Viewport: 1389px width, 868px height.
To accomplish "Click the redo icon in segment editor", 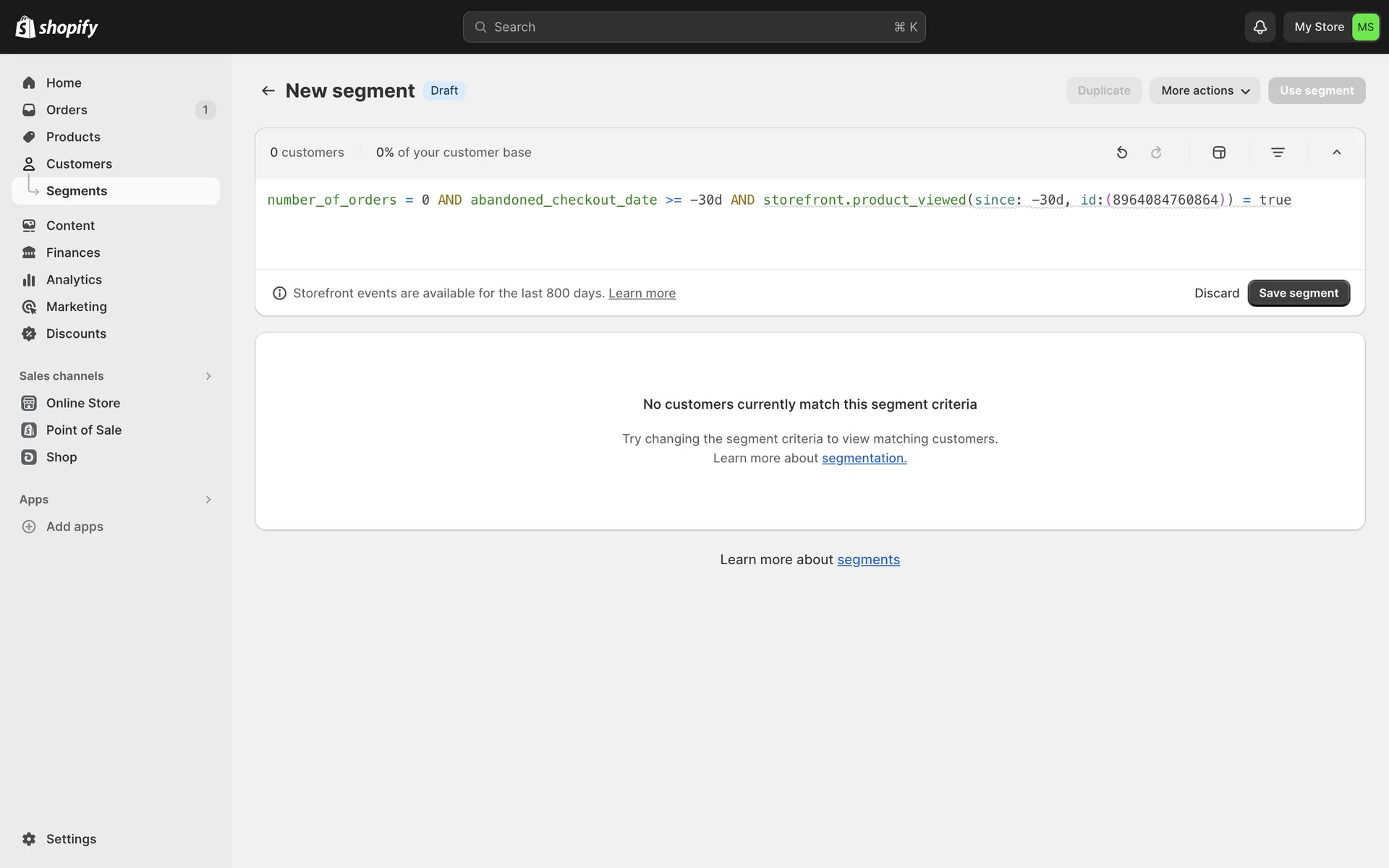I will (x=1156, y=153).
